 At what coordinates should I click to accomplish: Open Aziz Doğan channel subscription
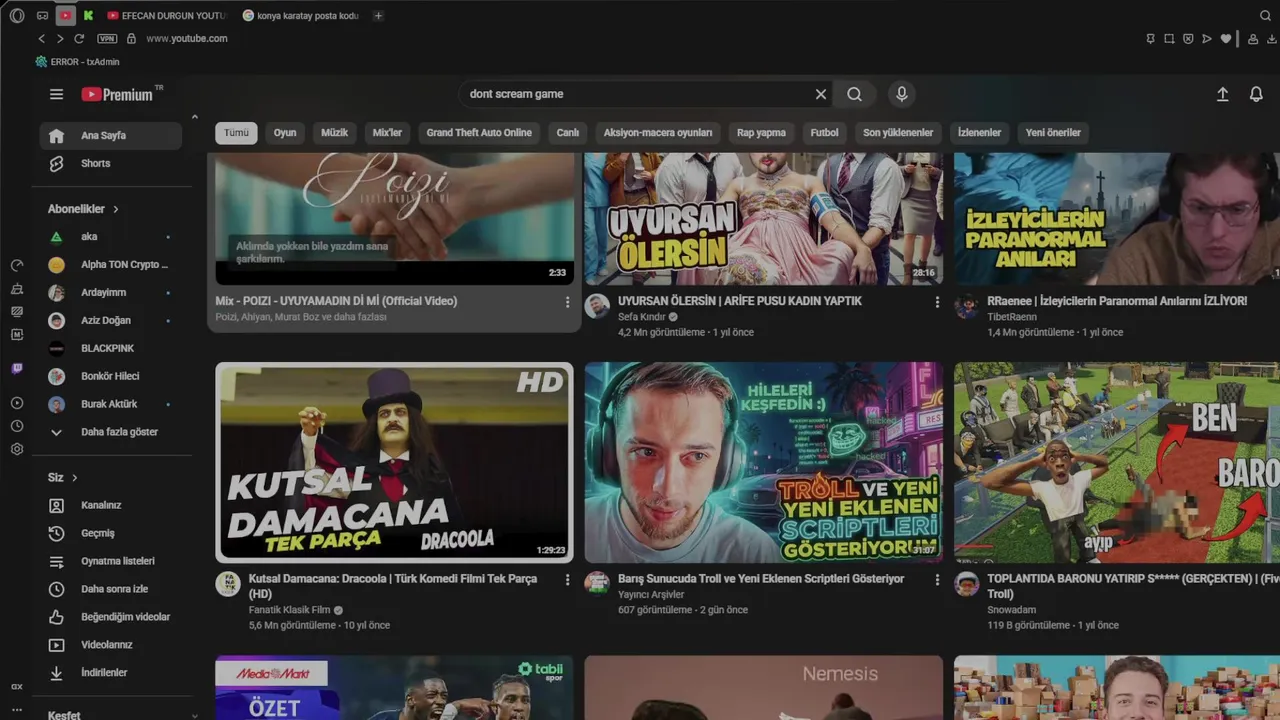click(x=110, y=321)
